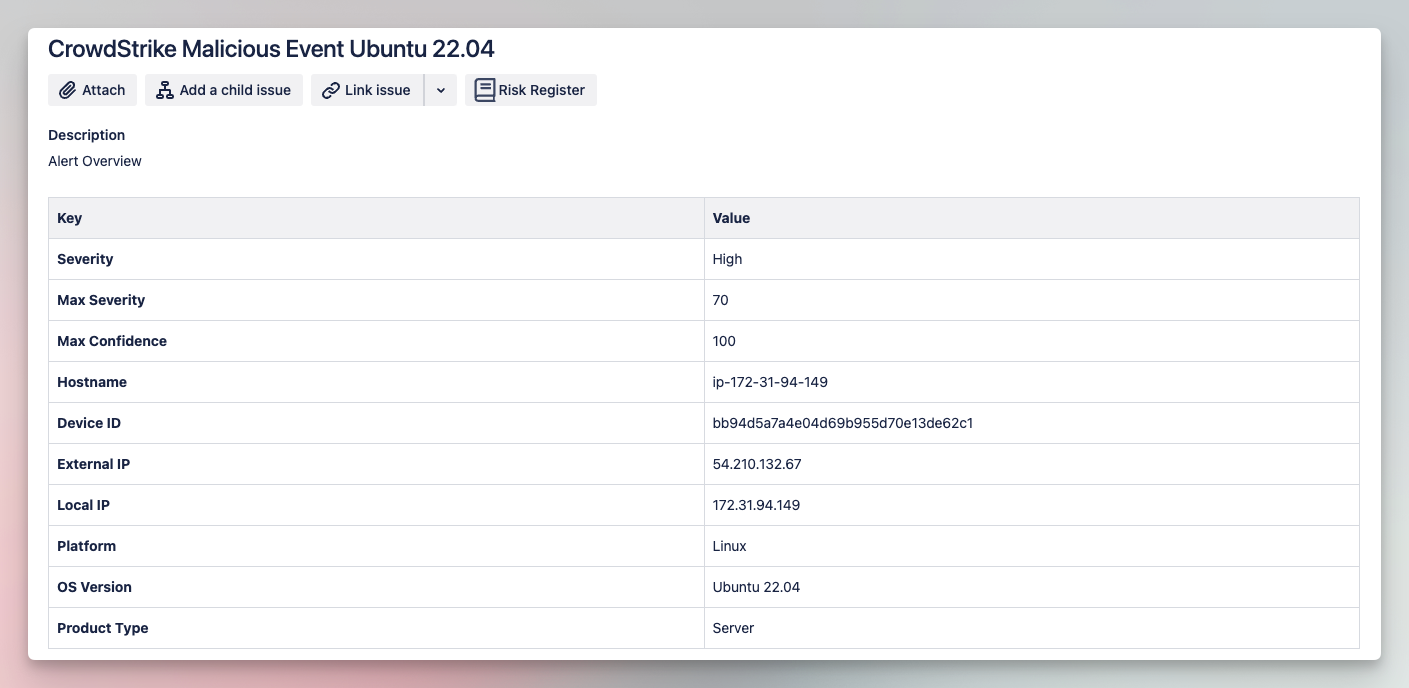The width and height of the screenshot is (1409, 688).
Task: Click the chain link icon
Action: [331, 90]
